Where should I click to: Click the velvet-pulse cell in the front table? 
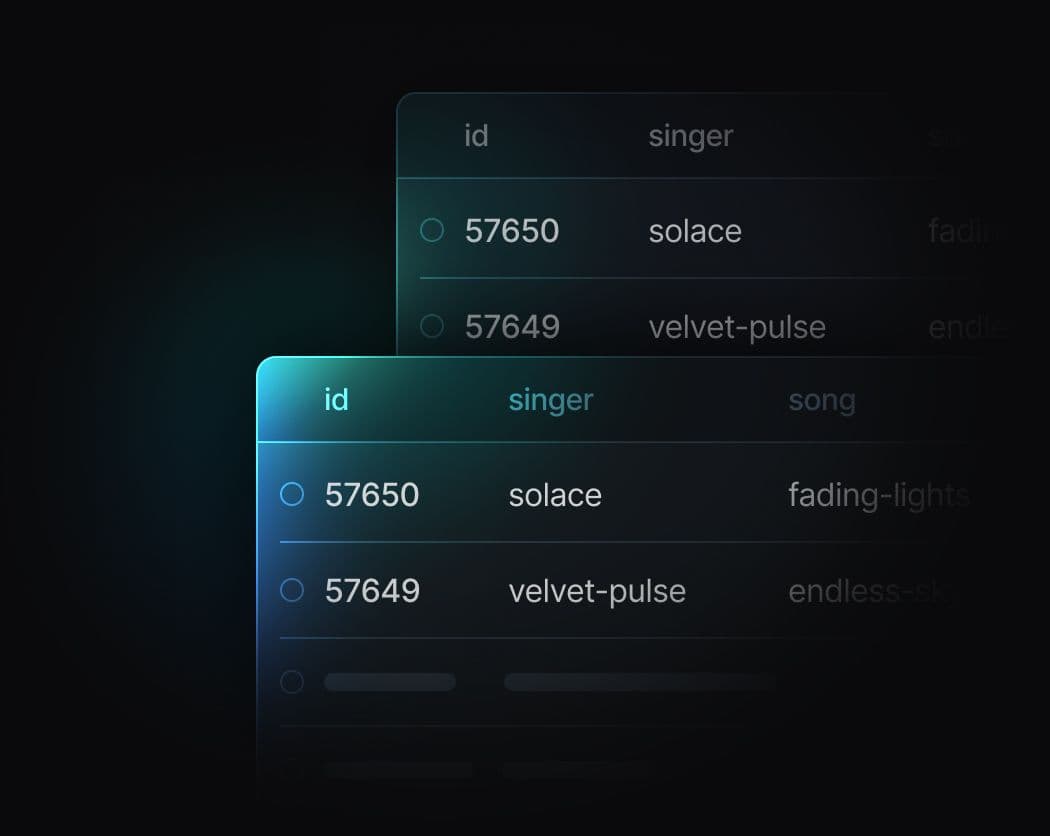coord(597,591)
